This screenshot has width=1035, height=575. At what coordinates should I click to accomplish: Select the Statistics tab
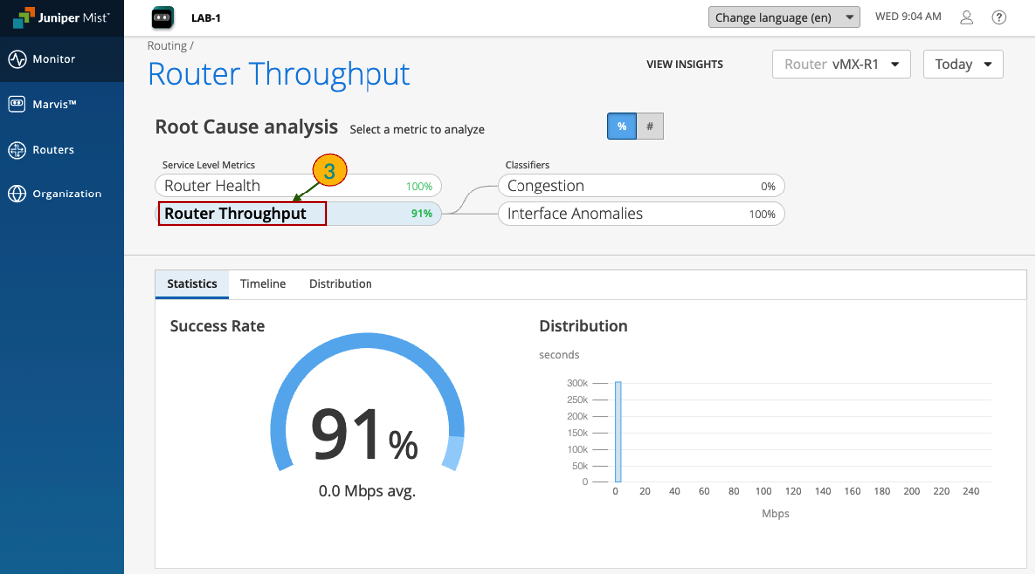[192, 284]
